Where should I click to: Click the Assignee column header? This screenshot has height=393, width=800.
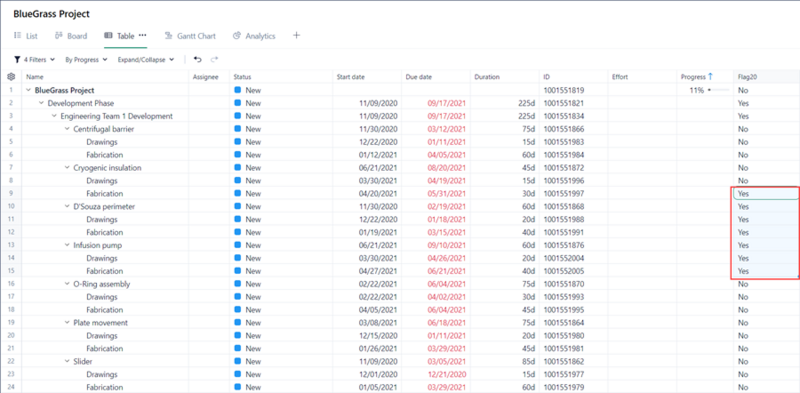point(209,77)
